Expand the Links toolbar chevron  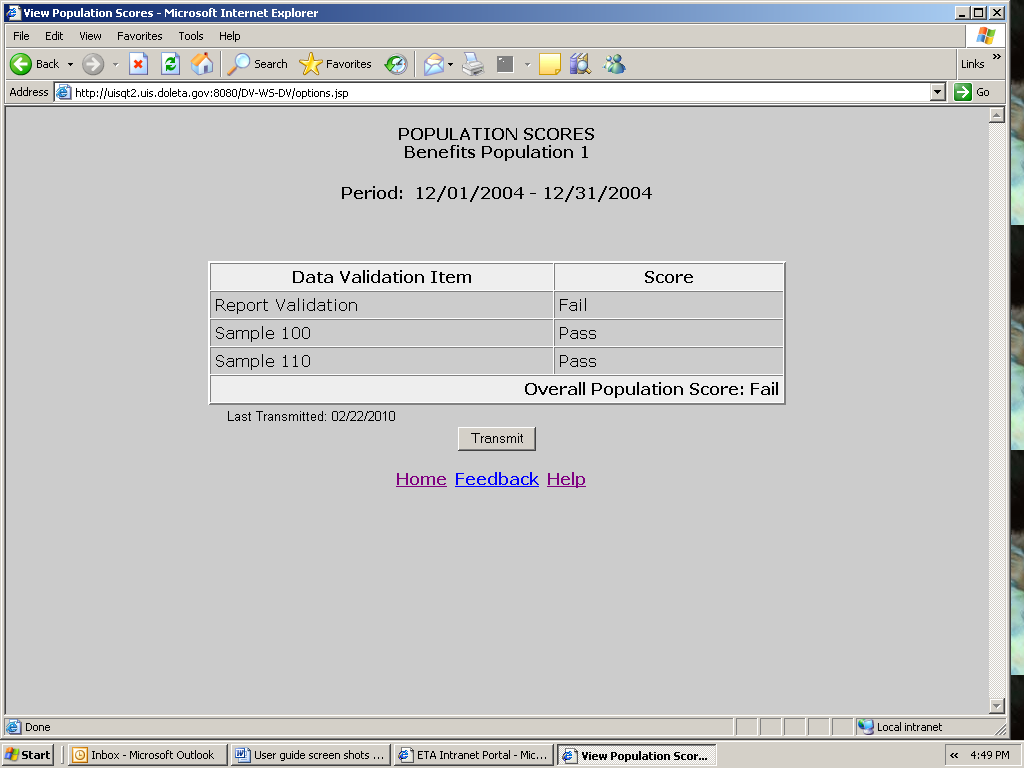[997, 57]
